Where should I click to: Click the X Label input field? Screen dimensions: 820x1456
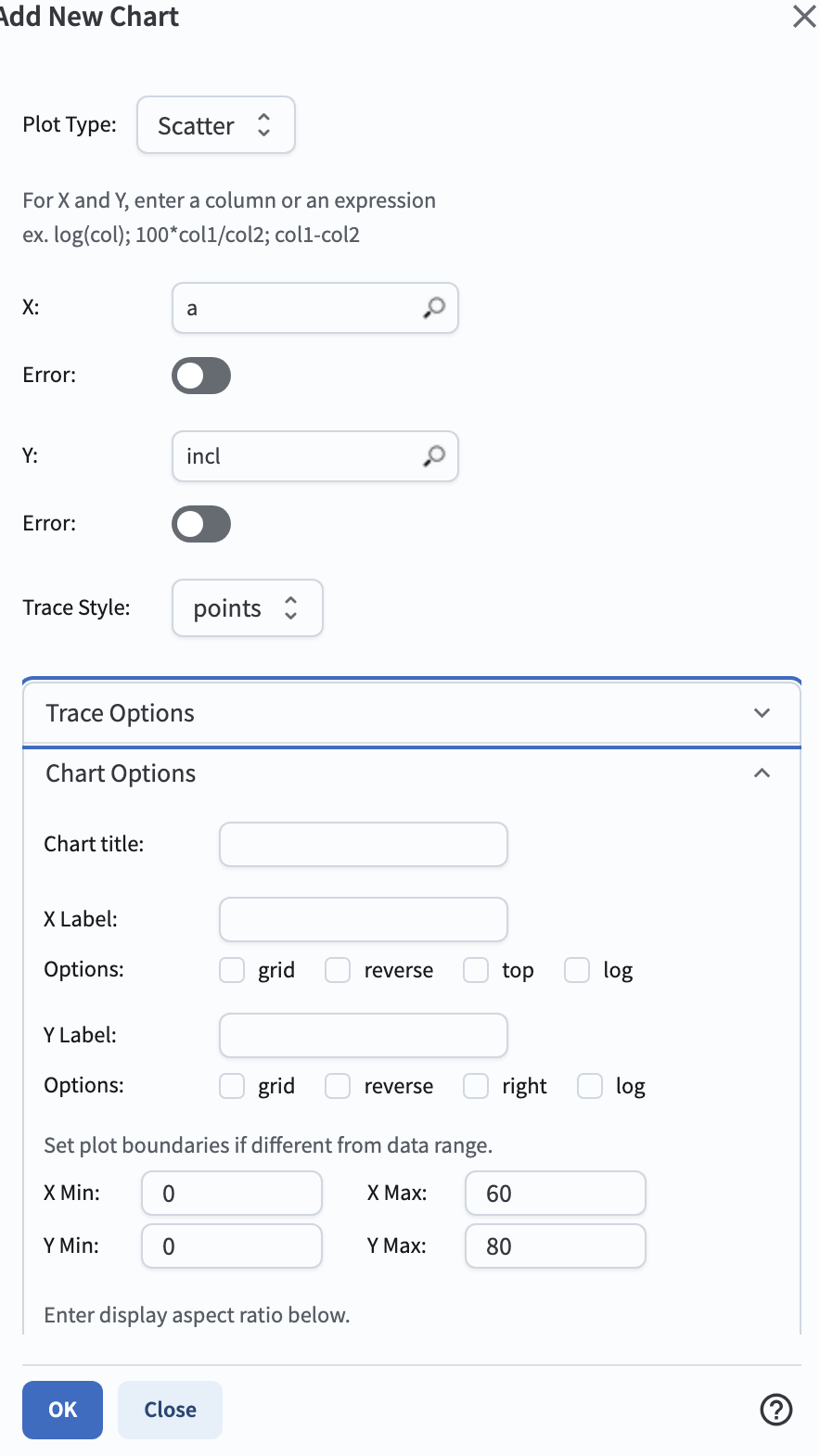(364, 920)
